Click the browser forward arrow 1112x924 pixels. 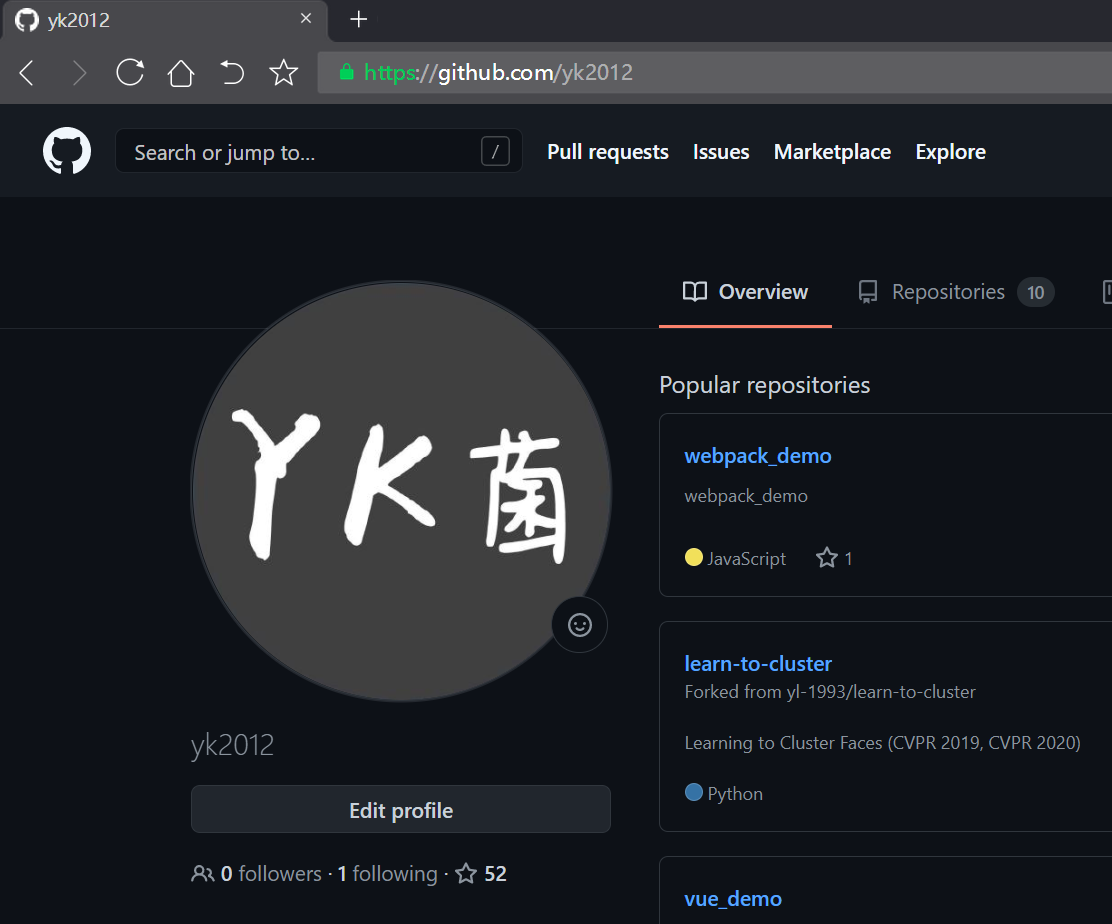tap(79, 72)
